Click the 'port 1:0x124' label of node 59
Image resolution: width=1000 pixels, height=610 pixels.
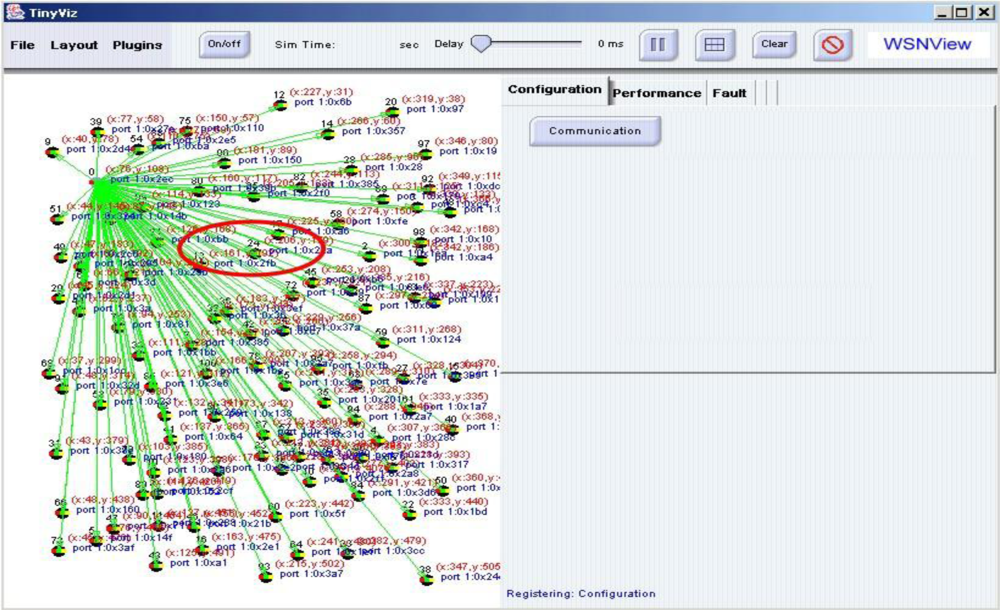pos(429,339)
